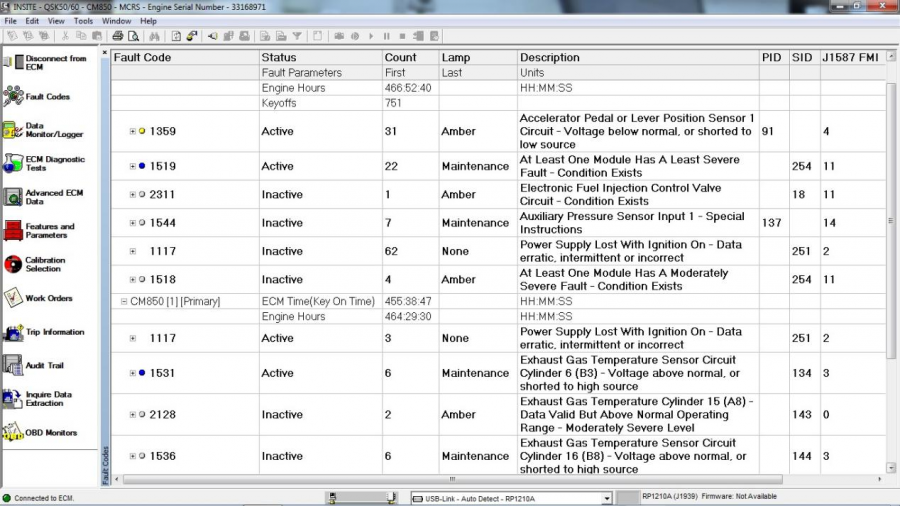Viewport: 900px width, 506px height.
Task: Open the Window menu
Action: pos(116,20)
